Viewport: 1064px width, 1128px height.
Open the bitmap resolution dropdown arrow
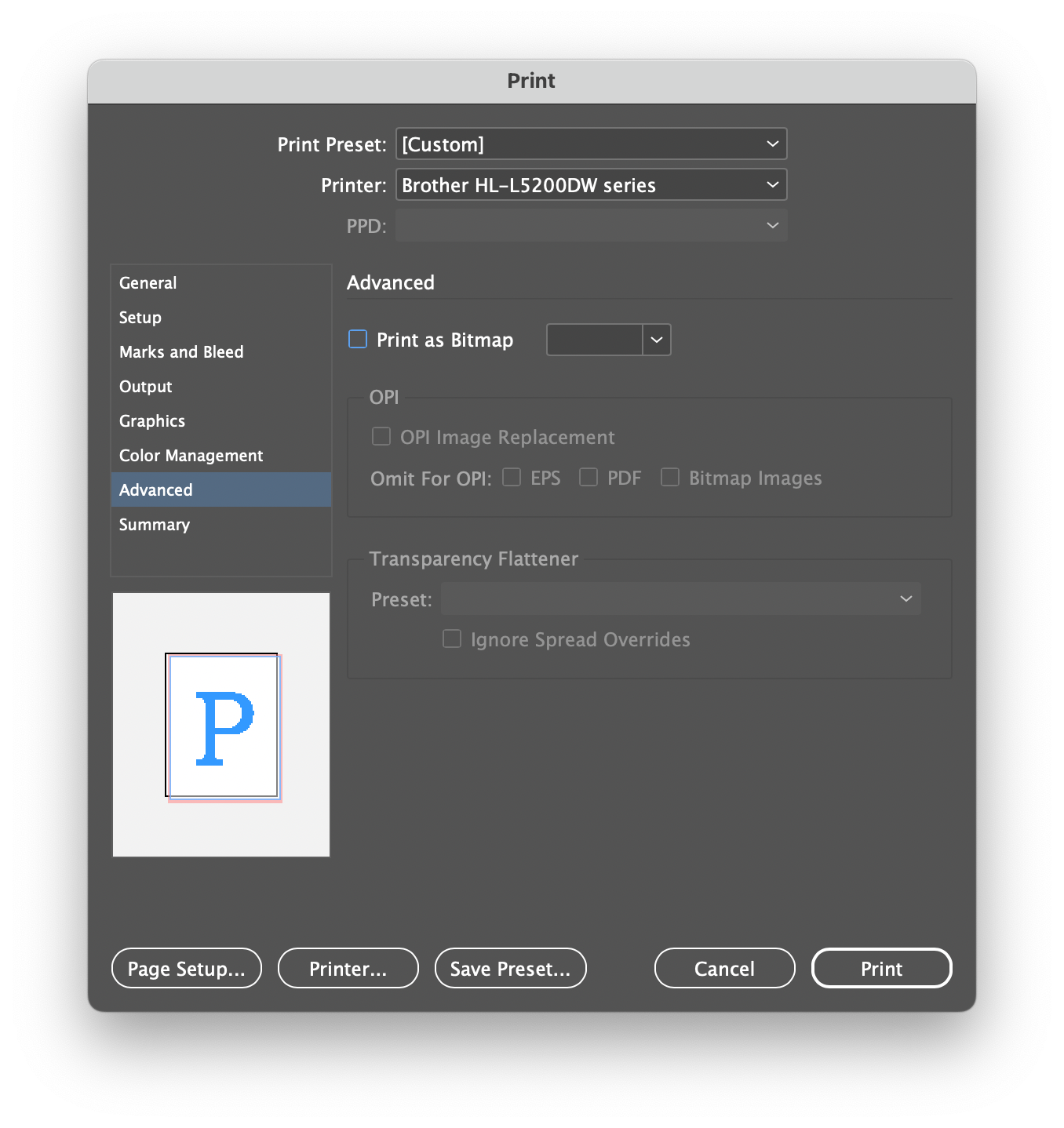pyautogui.click(x=657, y=340)
